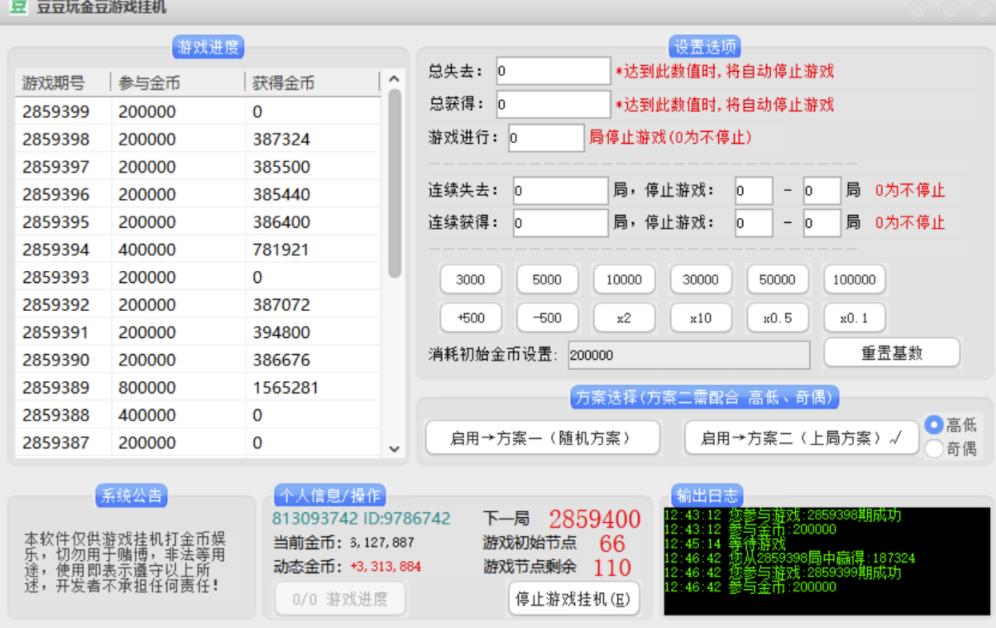This screenshot has width=996, height=628.
Task: Click the 总失去 input field
Action: click(552, 71)
